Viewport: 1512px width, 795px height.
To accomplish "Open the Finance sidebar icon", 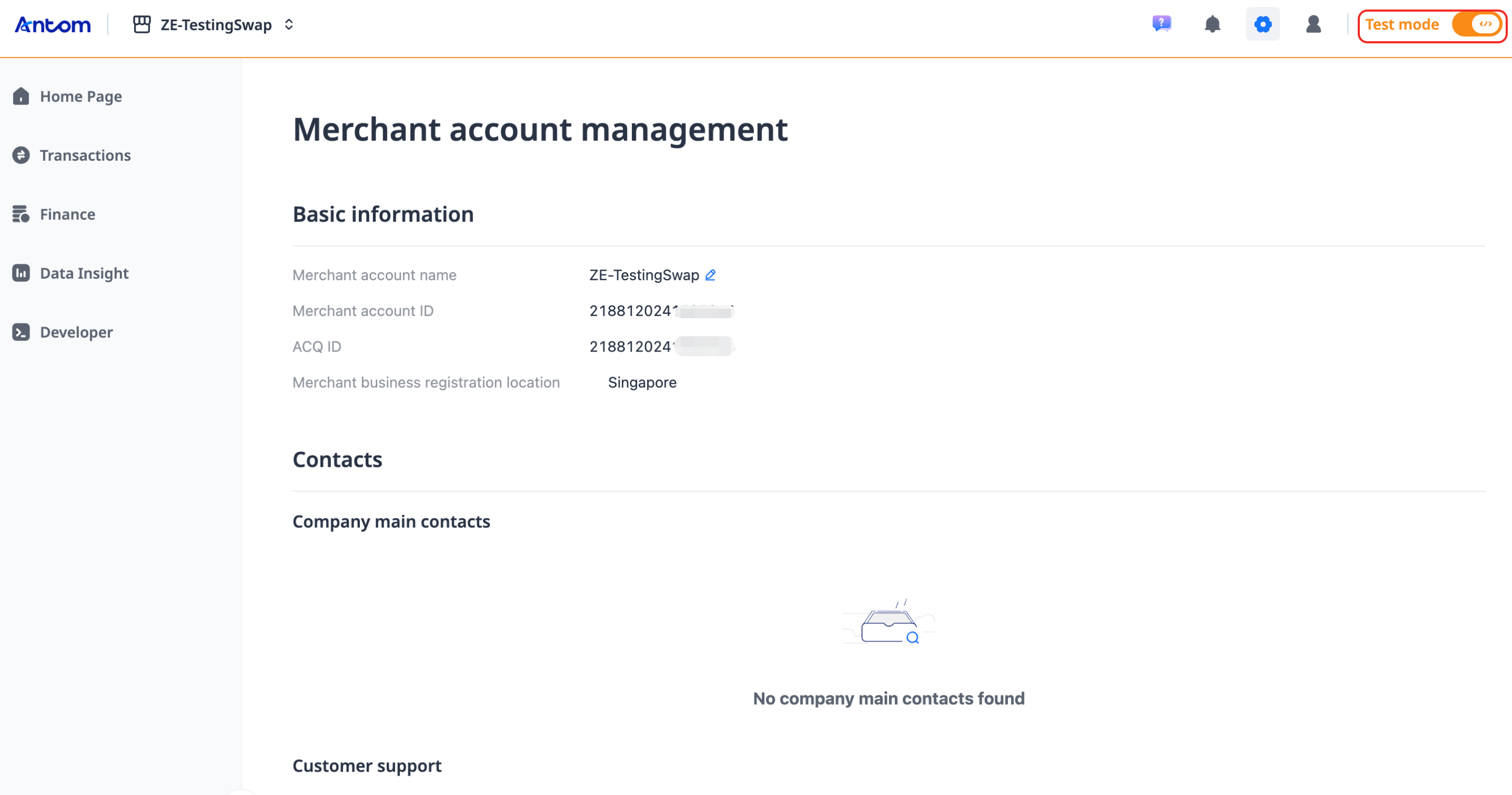I will (21, 214).
